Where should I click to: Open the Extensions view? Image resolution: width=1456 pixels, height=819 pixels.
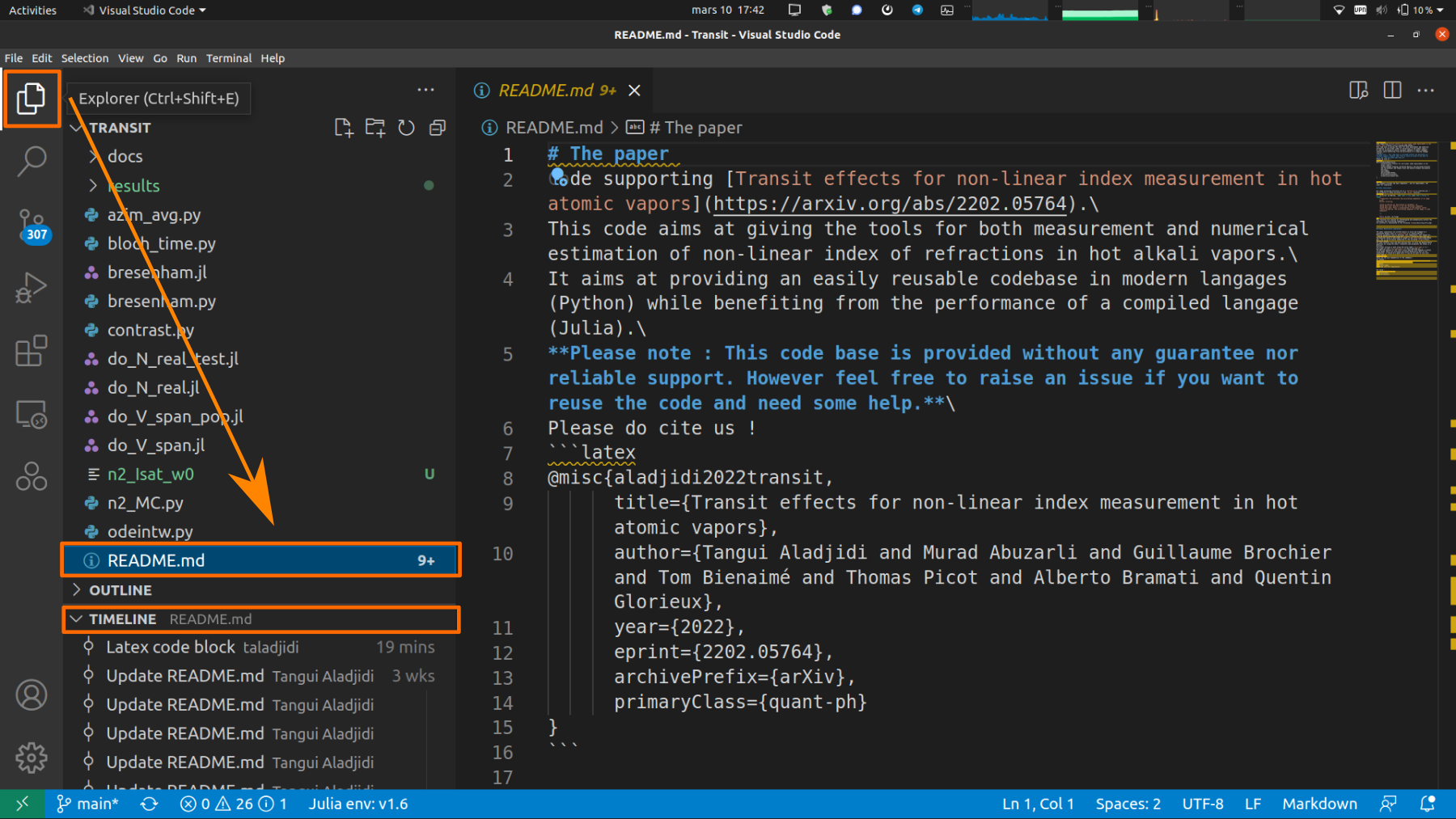(31, 352)
